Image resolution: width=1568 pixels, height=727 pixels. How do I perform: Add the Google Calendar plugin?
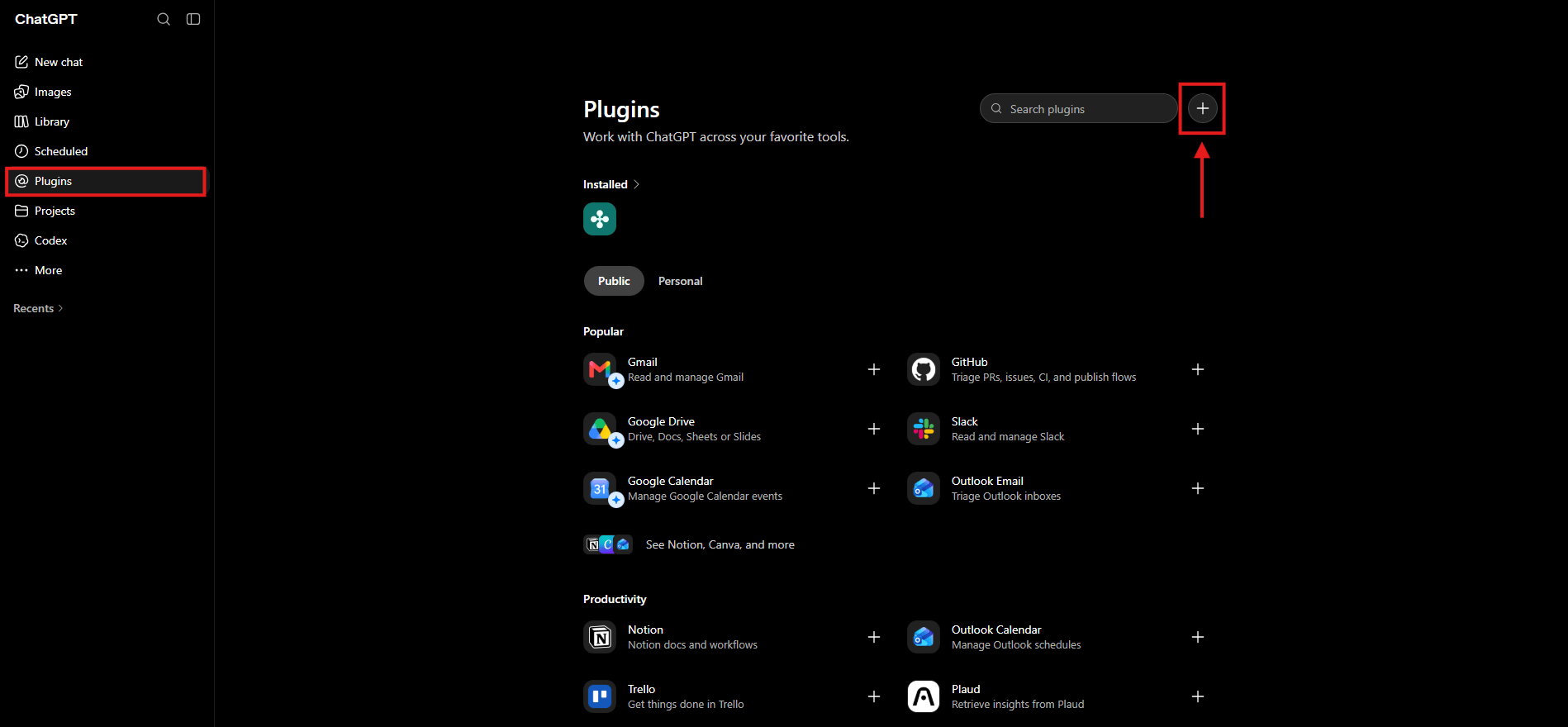click(x=874, y=488)
